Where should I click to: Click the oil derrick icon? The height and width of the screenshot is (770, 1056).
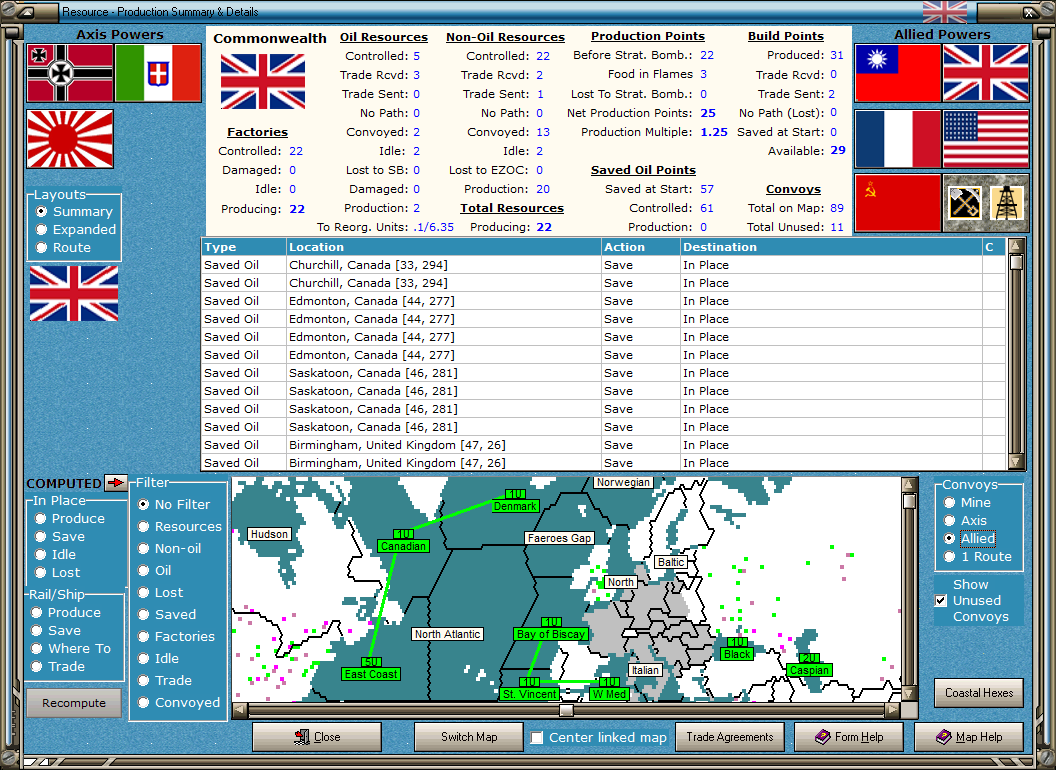point(1007,203)
